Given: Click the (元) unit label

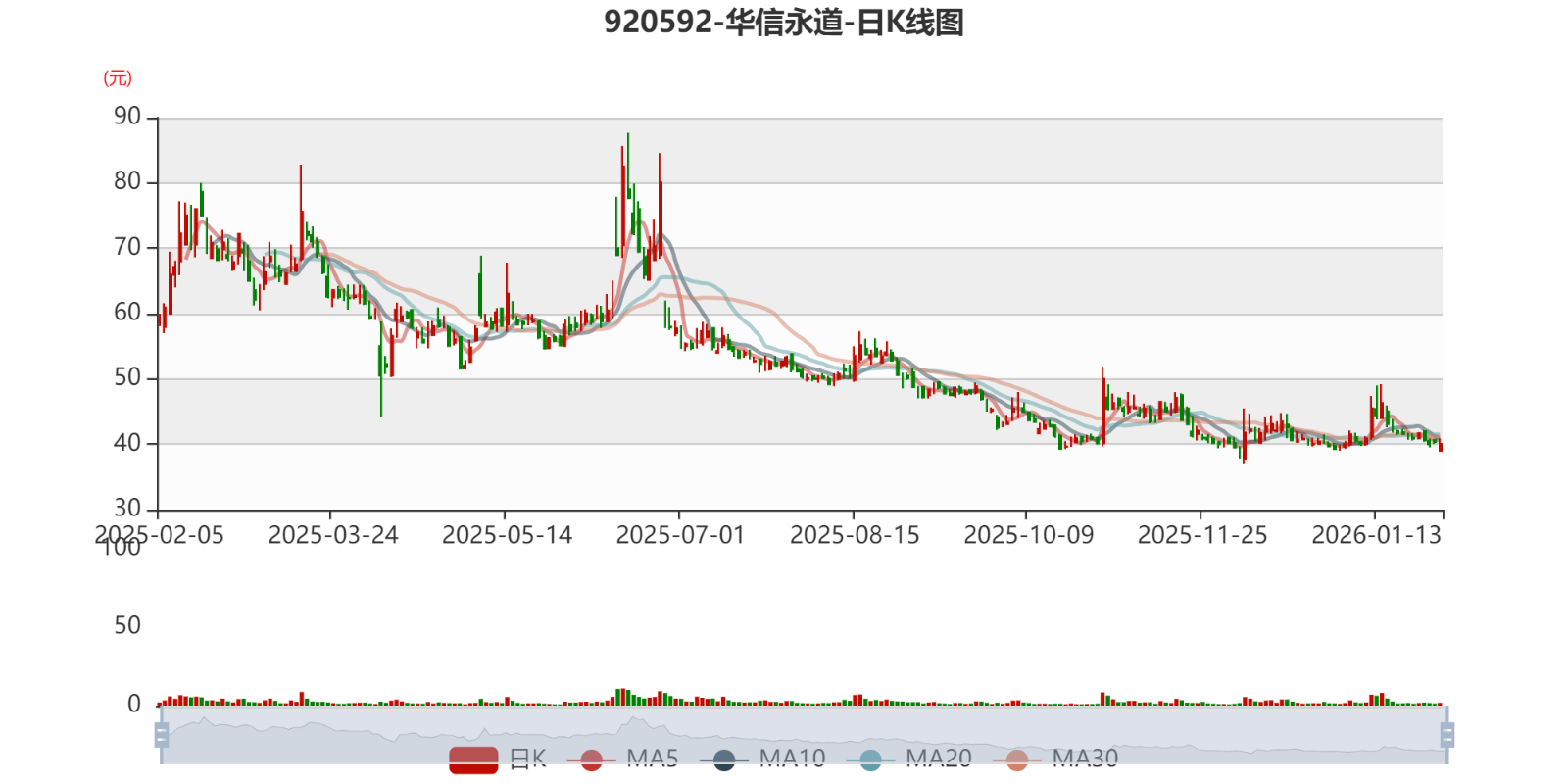Looking at the screenshot, I should pos(118,78).
